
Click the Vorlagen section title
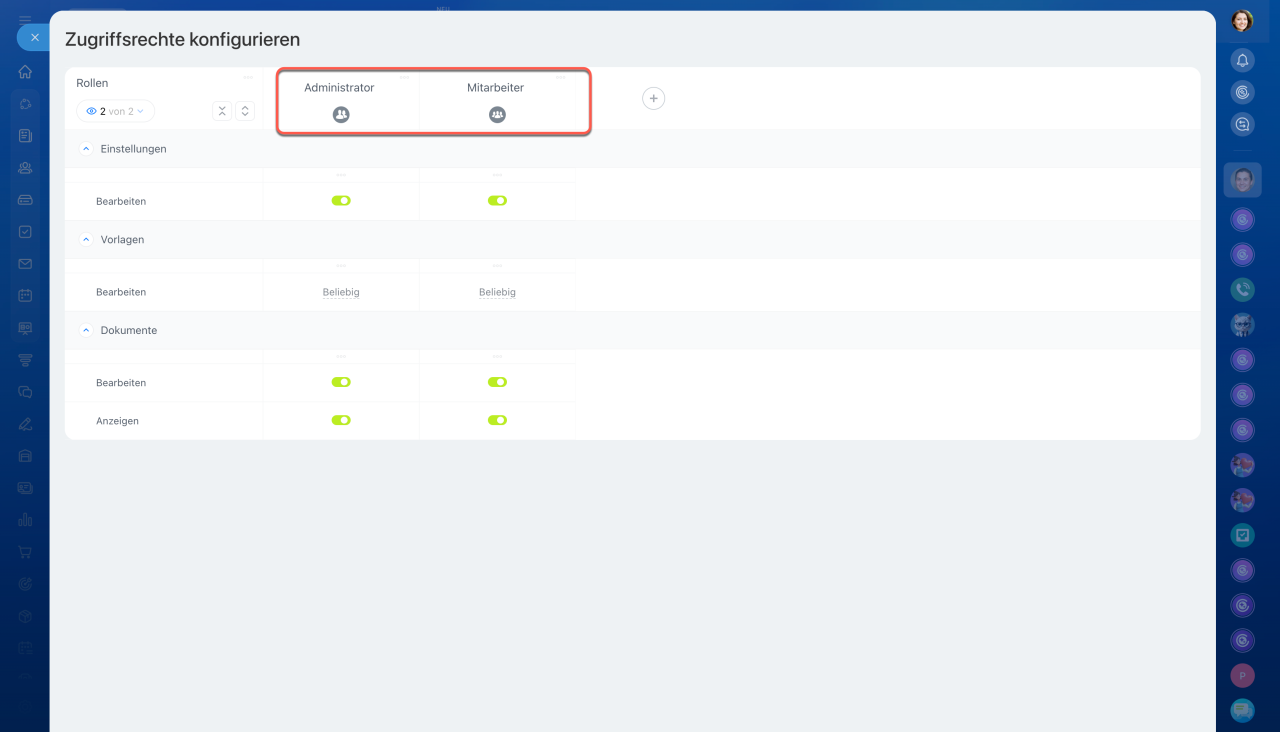click(122, 240)
